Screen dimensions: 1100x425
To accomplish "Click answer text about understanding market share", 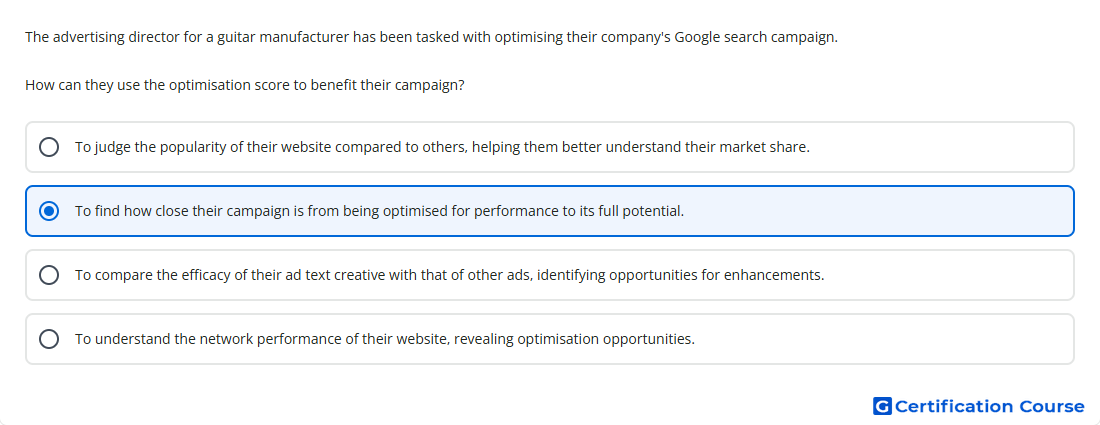I will tap(443, 147).
